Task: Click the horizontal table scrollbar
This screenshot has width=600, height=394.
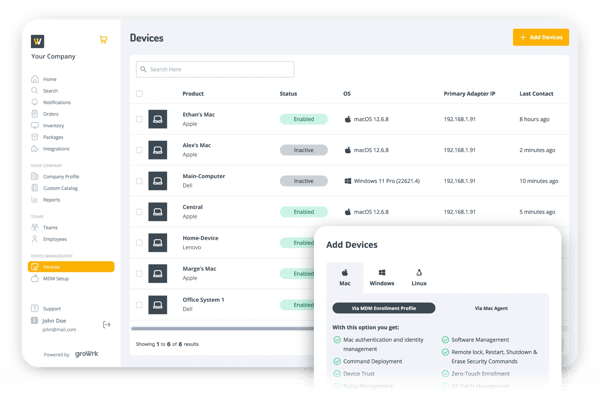Action: coord(222,328)
